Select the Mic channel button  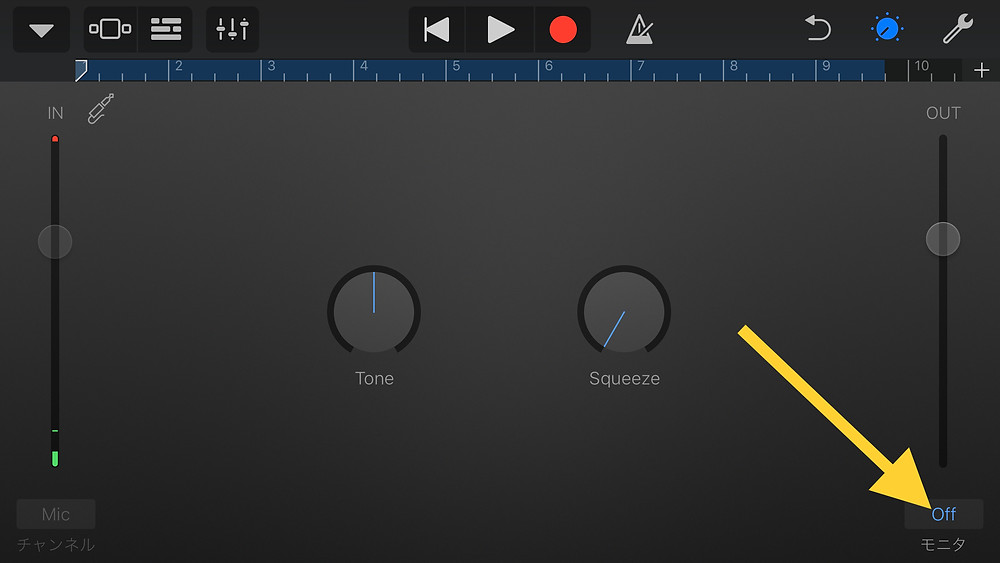pos(56,514)
